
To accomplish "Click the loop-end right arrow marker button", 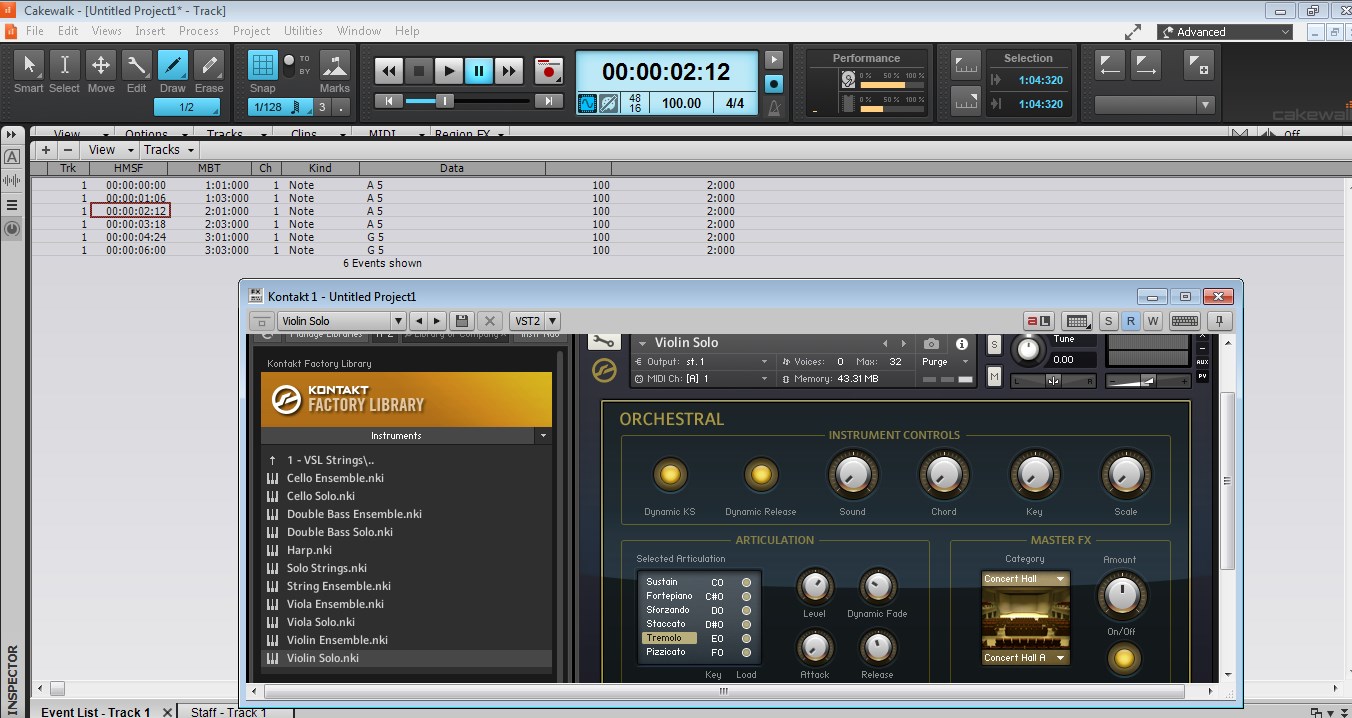I will click(x=1146, y=66).
